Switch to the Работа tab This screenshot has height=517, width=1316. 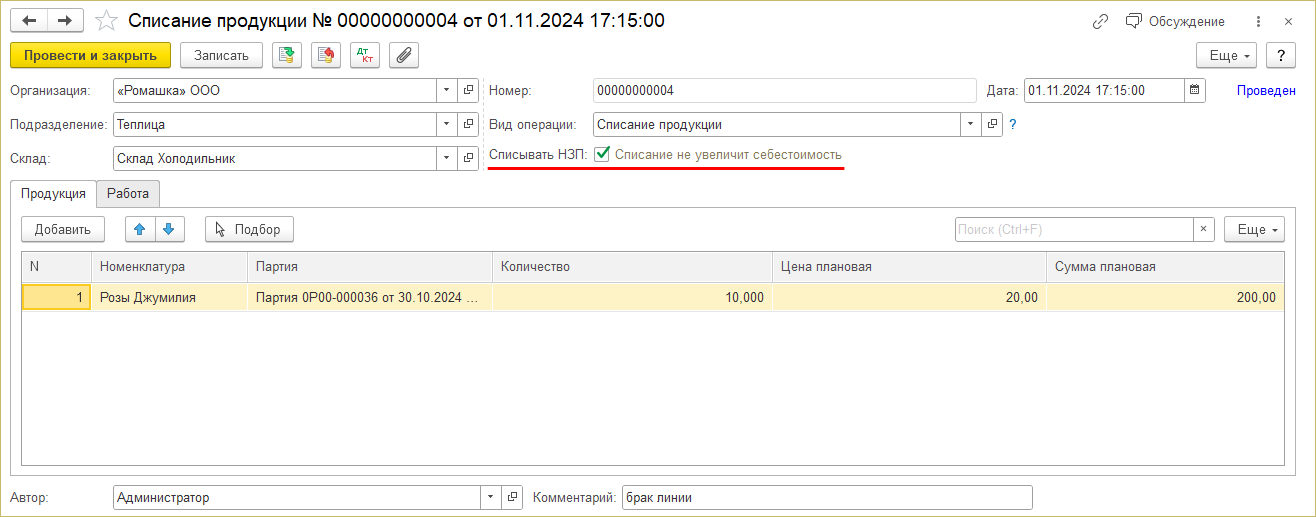click(x=128, y=195)
